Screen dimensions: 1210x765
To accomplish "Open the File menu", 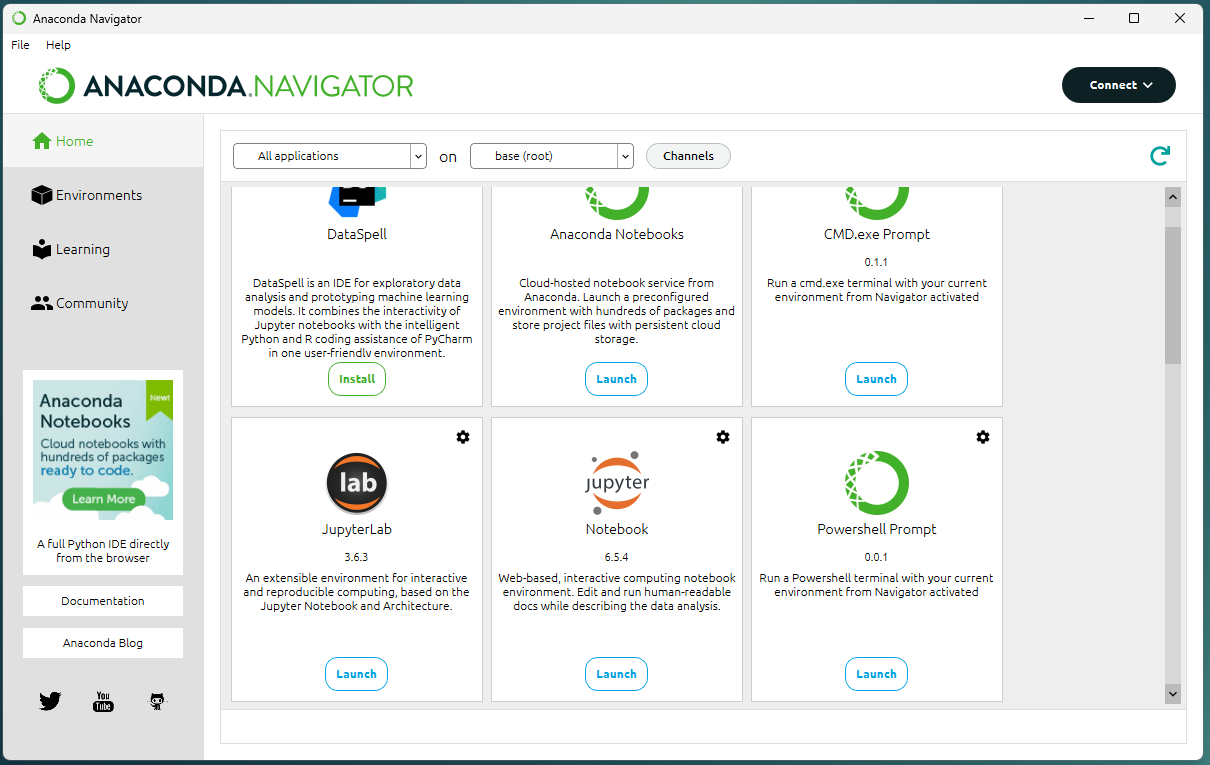I will (20, 45).
